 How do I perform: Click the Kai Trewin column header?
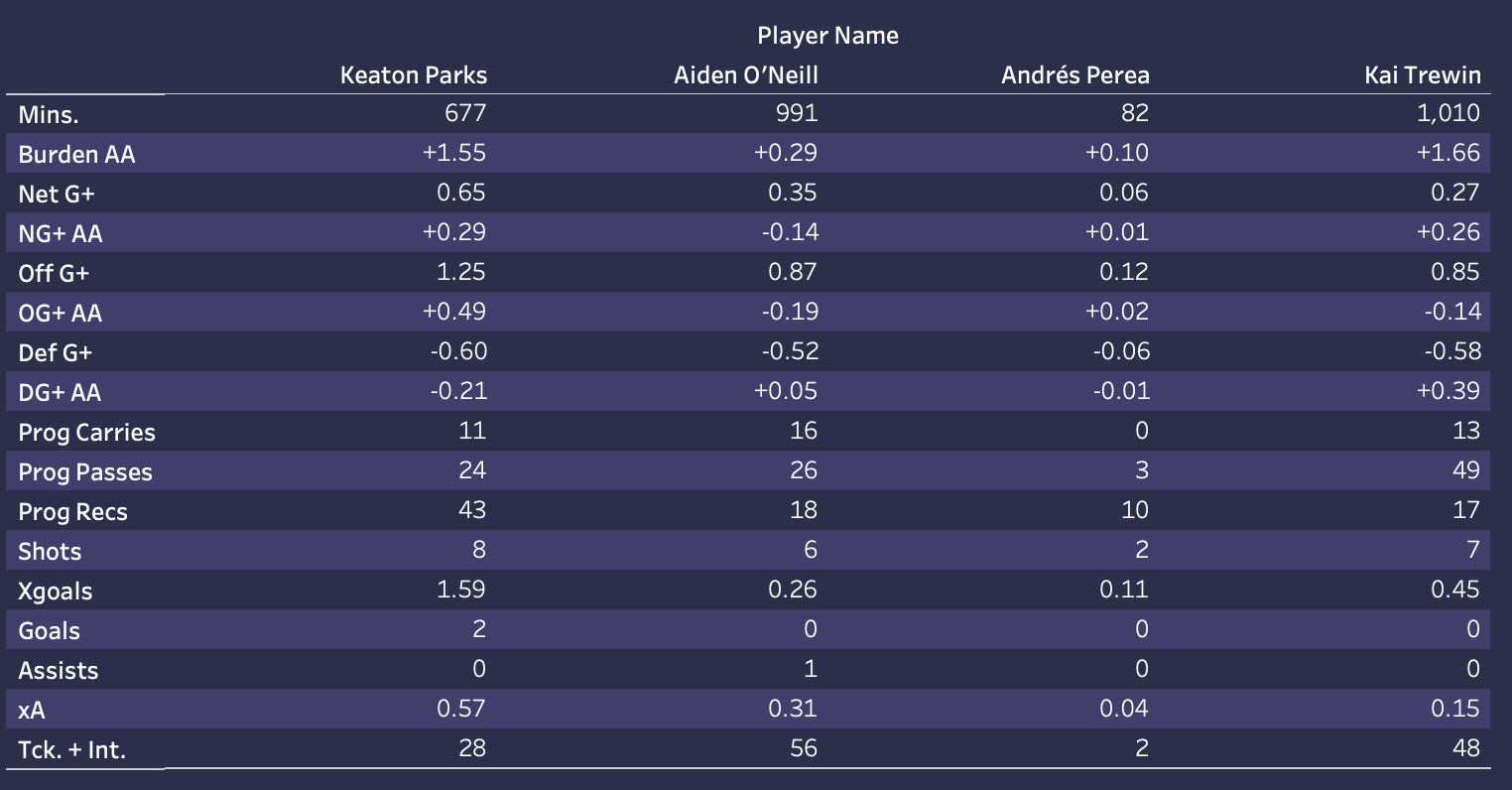(1423, 75)
